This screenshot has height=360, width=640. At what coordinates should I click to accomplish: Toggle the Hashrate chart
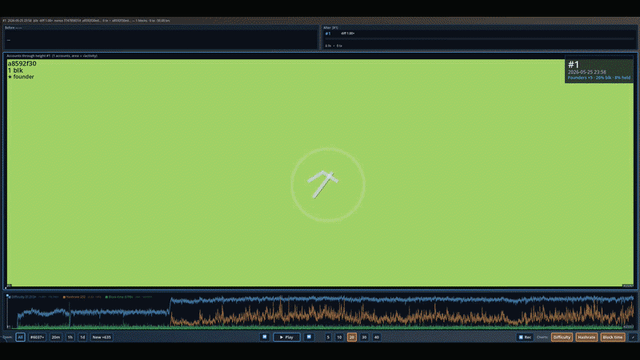tap(587, 337)
